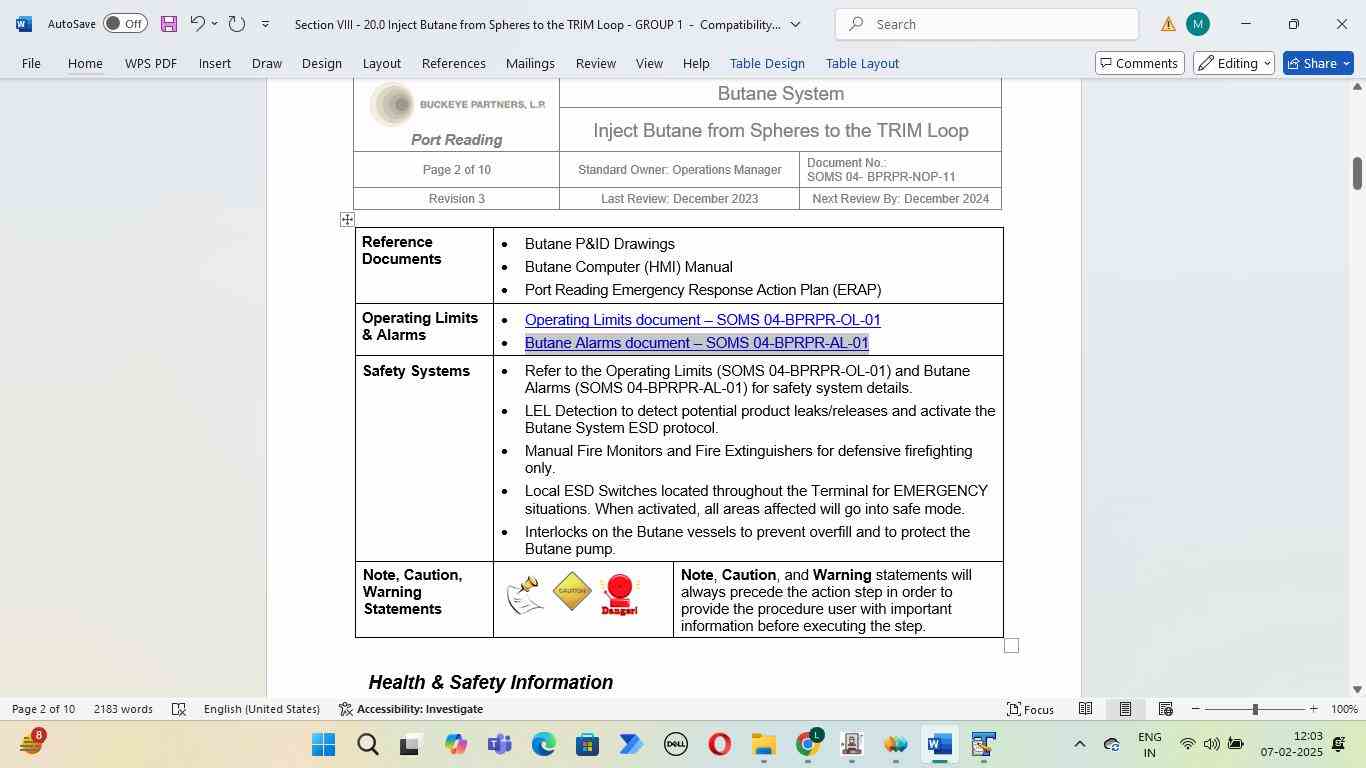This screenshot has width=1366, height=768.
Task: Open the Table Design tab
Action: [x=767, y=63]
